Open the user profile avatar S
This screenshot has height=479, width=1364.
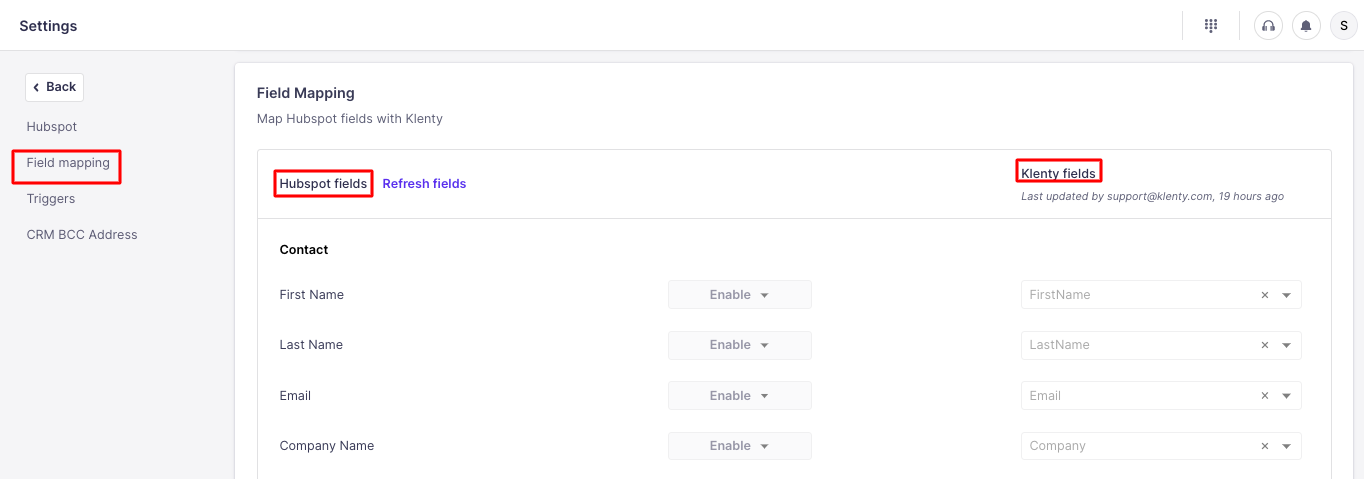point(1343,26)
